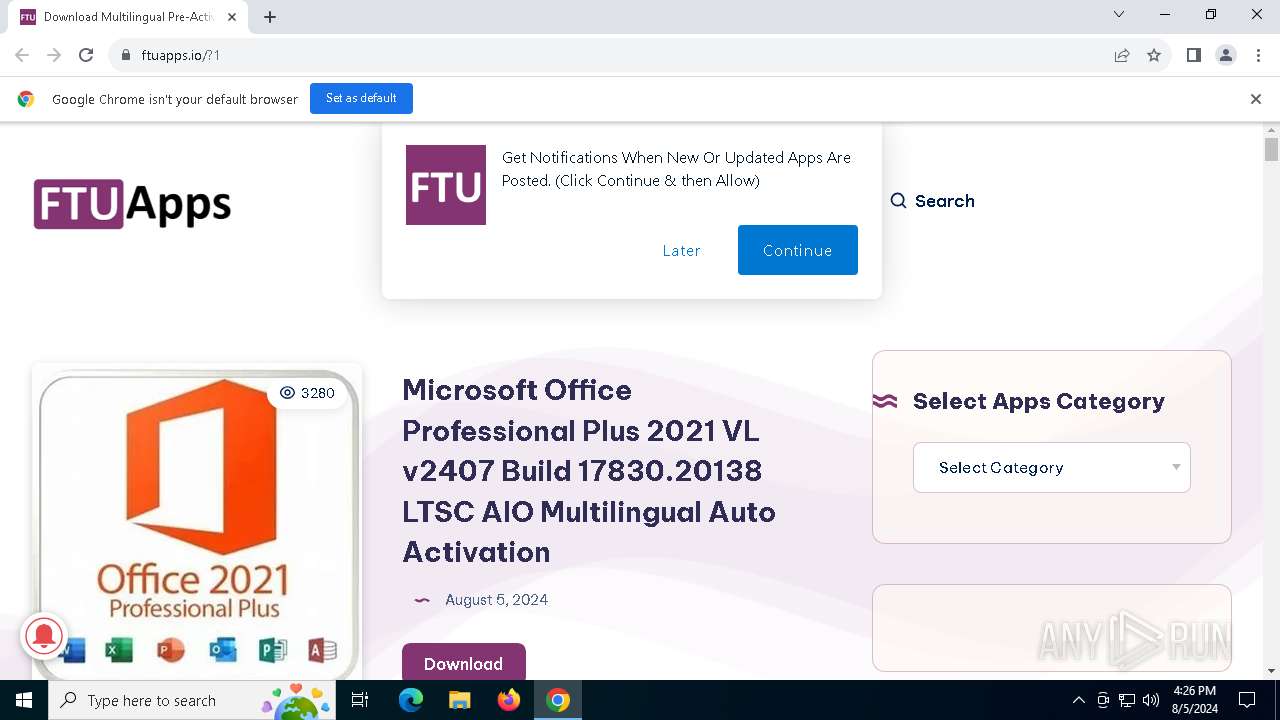Click the purple Download button
The width and height of the screenshot is (1280, 720).
[x=463, y=663]
